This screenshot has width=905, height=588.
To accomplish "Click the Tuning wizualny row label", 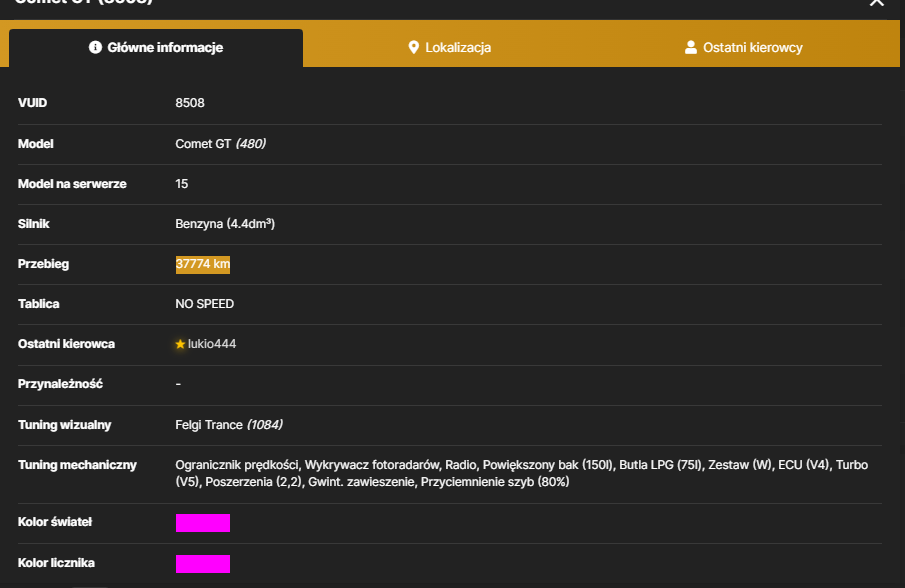I will pyautogui.click(x=64, y=425).
